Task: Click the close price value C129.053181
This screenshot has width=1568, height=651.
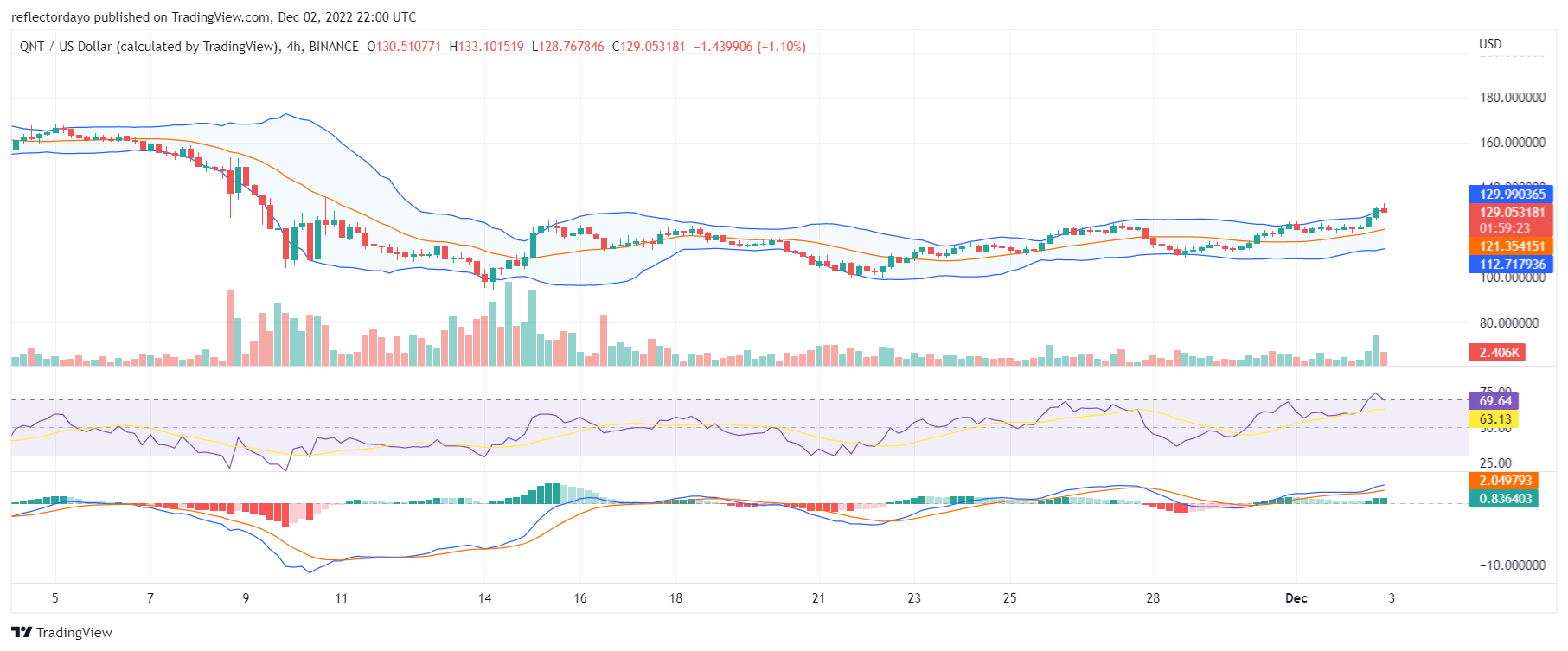Action: tap(649, 47)
